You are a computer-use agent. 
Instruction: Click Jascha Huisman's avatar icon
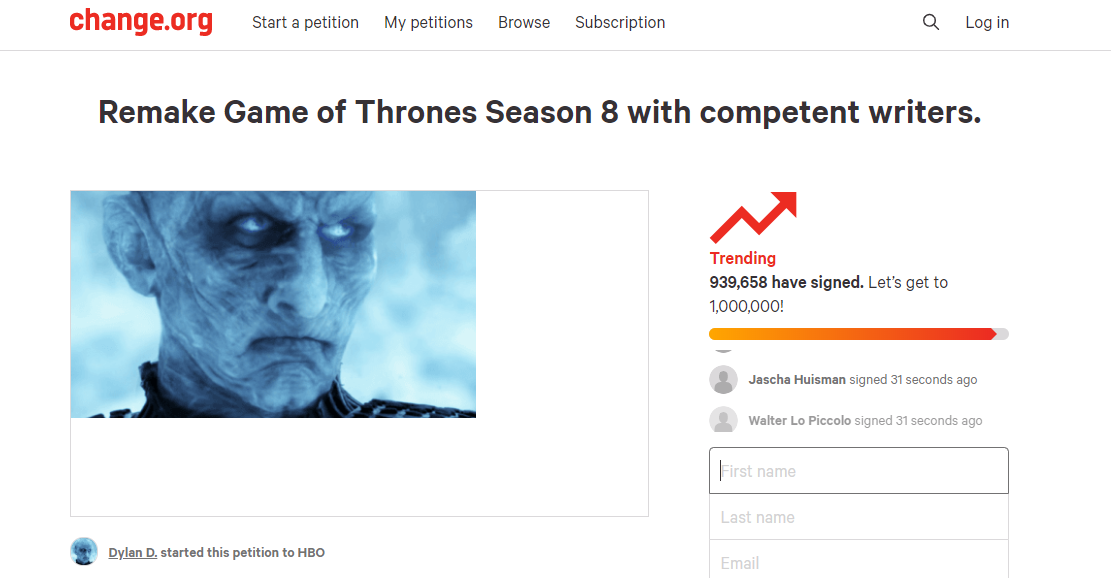point(723,380)
